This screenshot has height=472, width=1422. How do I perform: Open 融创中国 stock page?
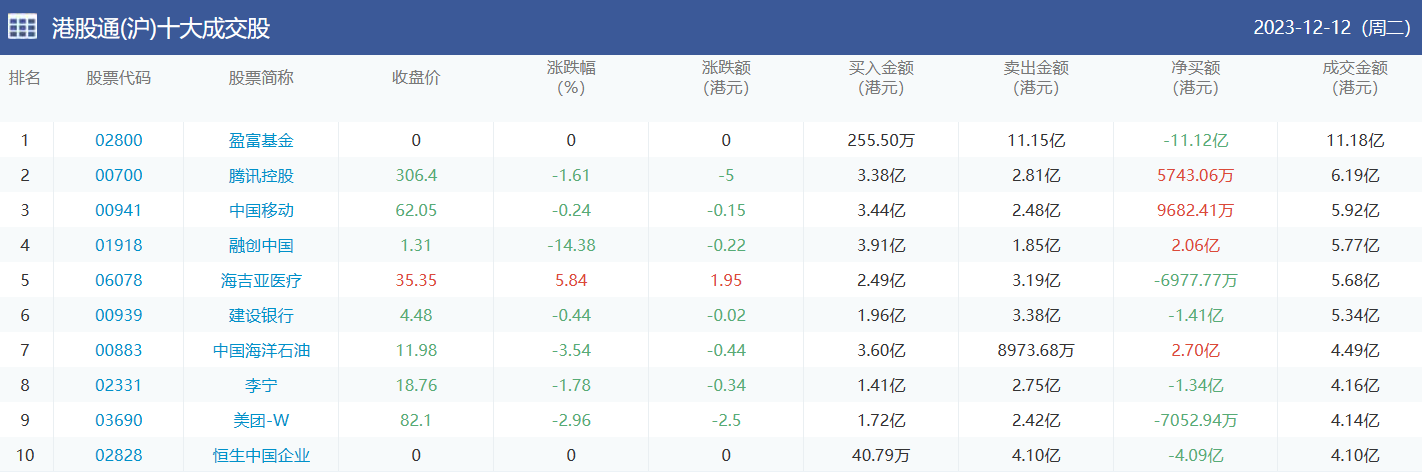[261, 246]
